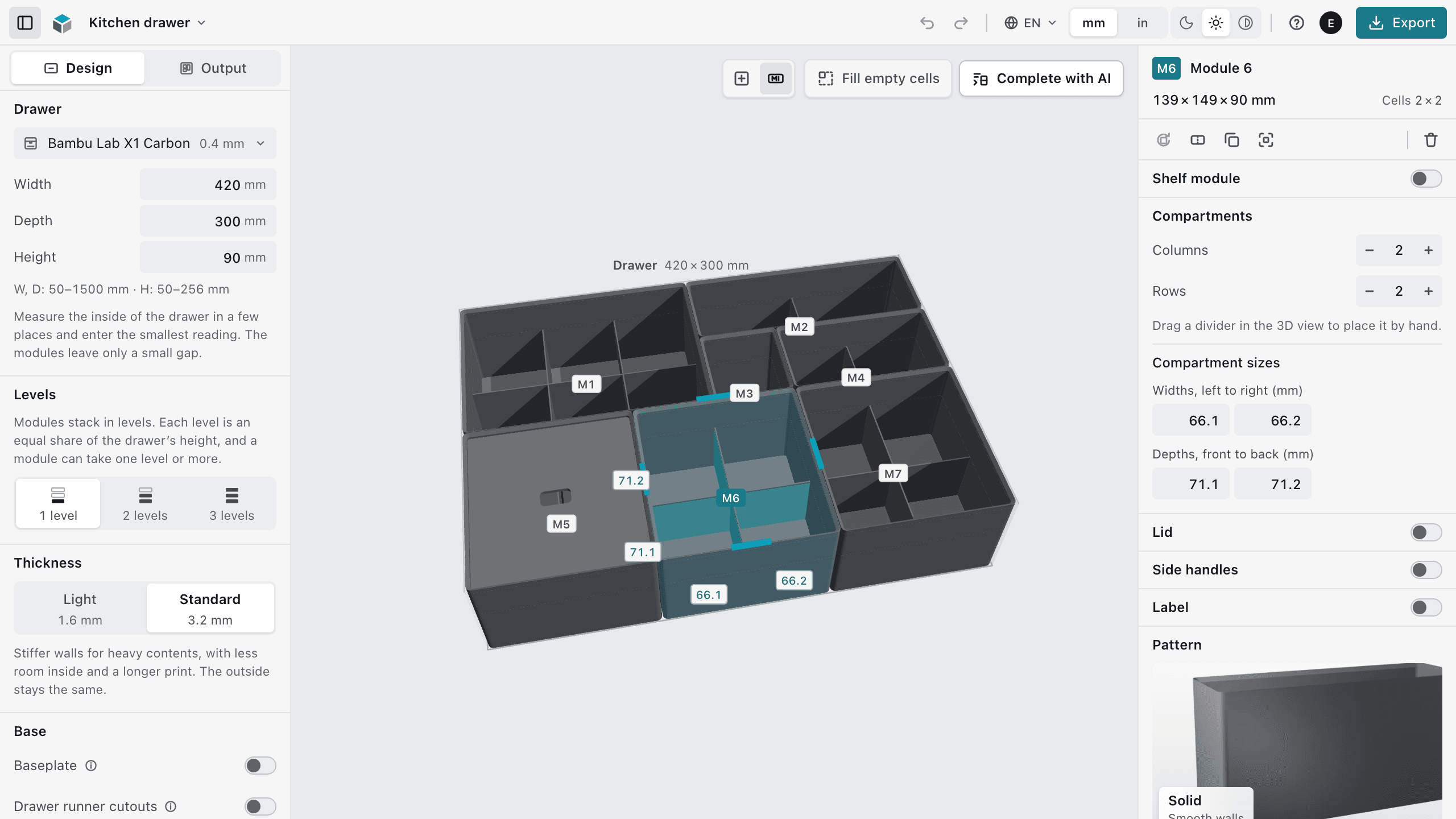Toggle the sidebar panel icon

point(25,23)
